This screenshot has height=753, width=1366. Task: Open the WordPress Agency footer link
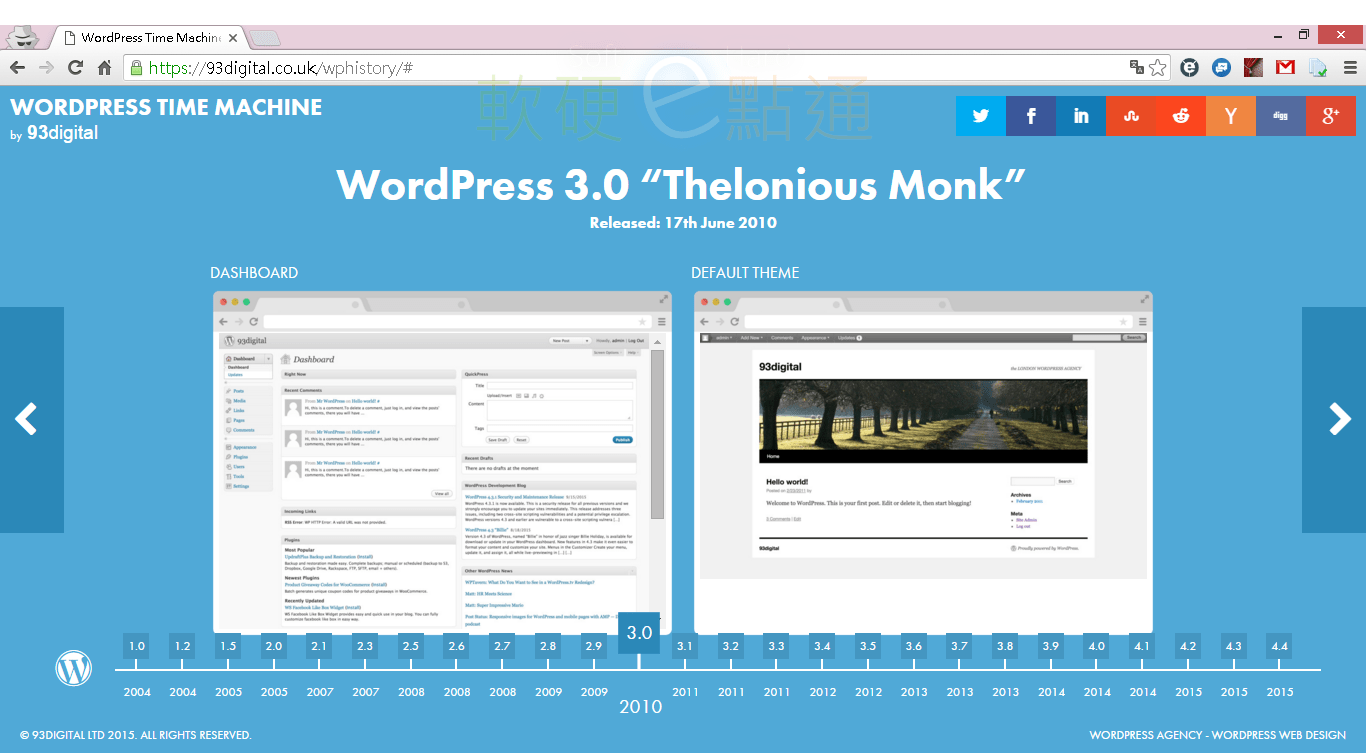tap(1146, 735)
